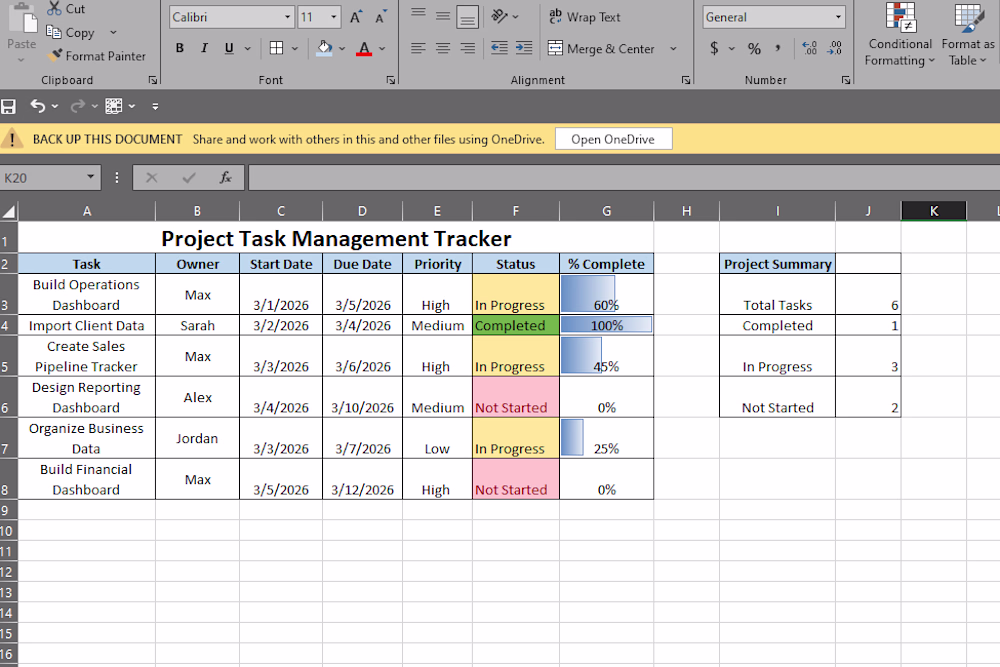Expand fill color dropdown arrow
This screenshot has height=667, width=1000.
pos(342,48)
